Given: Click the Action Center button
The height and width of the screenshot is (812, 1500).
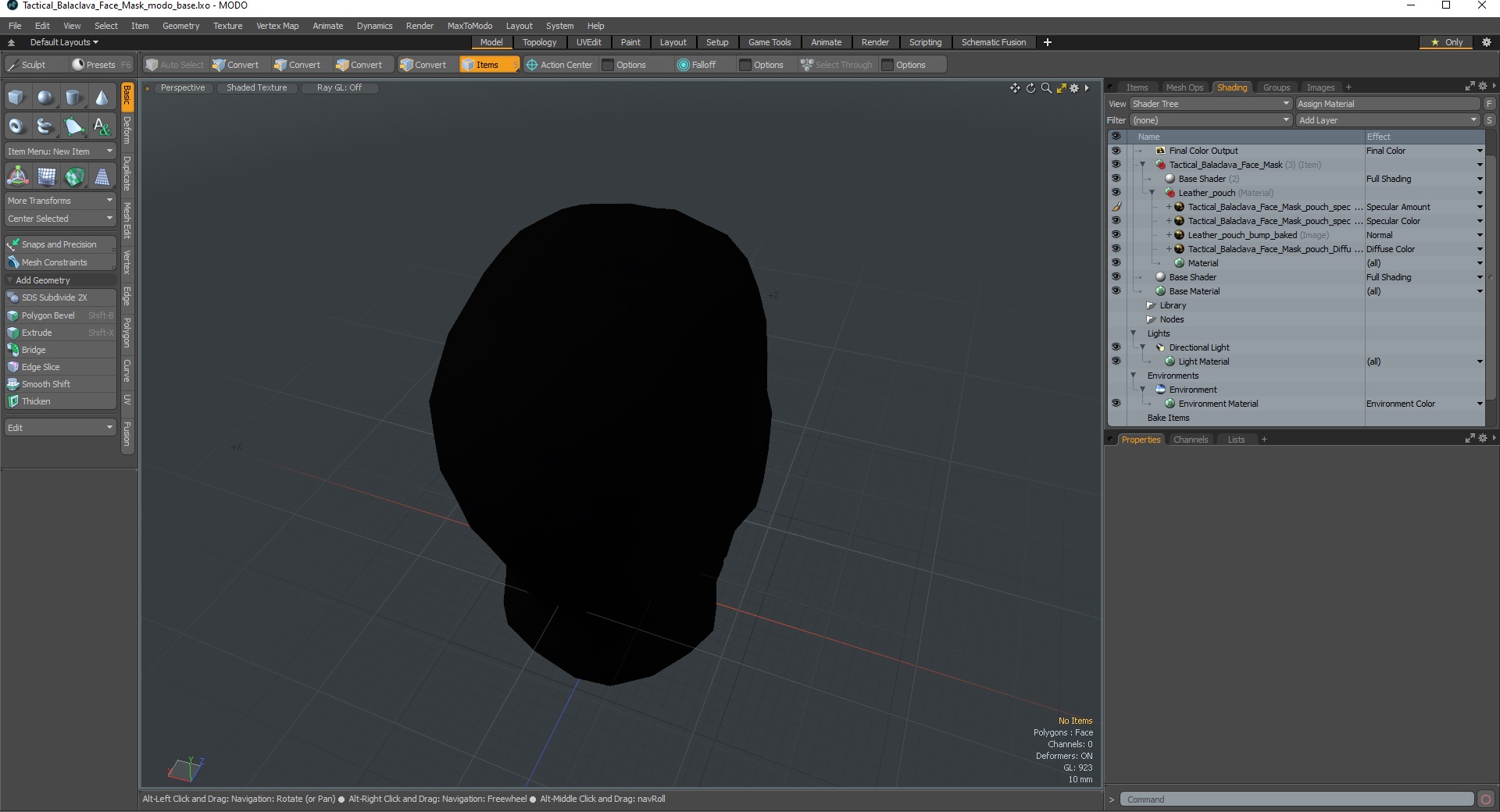Looking at the screenshot, I should [x=559, y=65].
